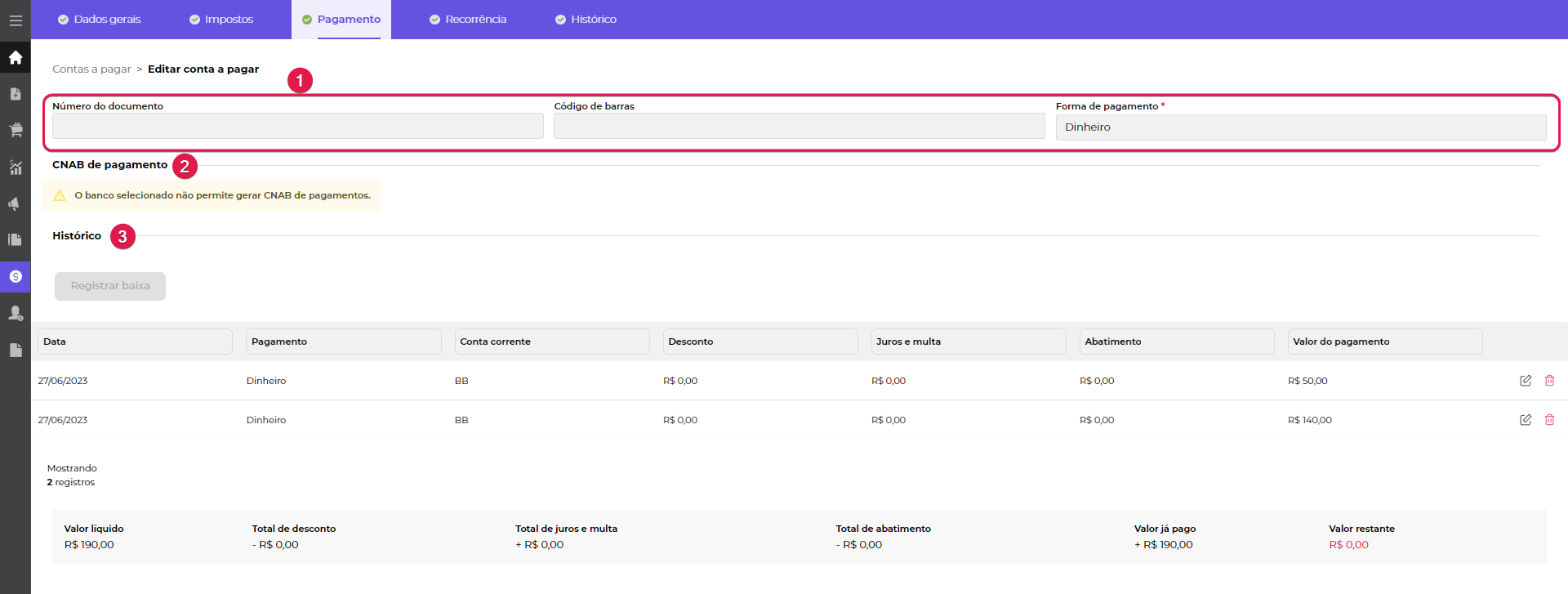Open the hamburger menu icon

[x=16, y=20]
